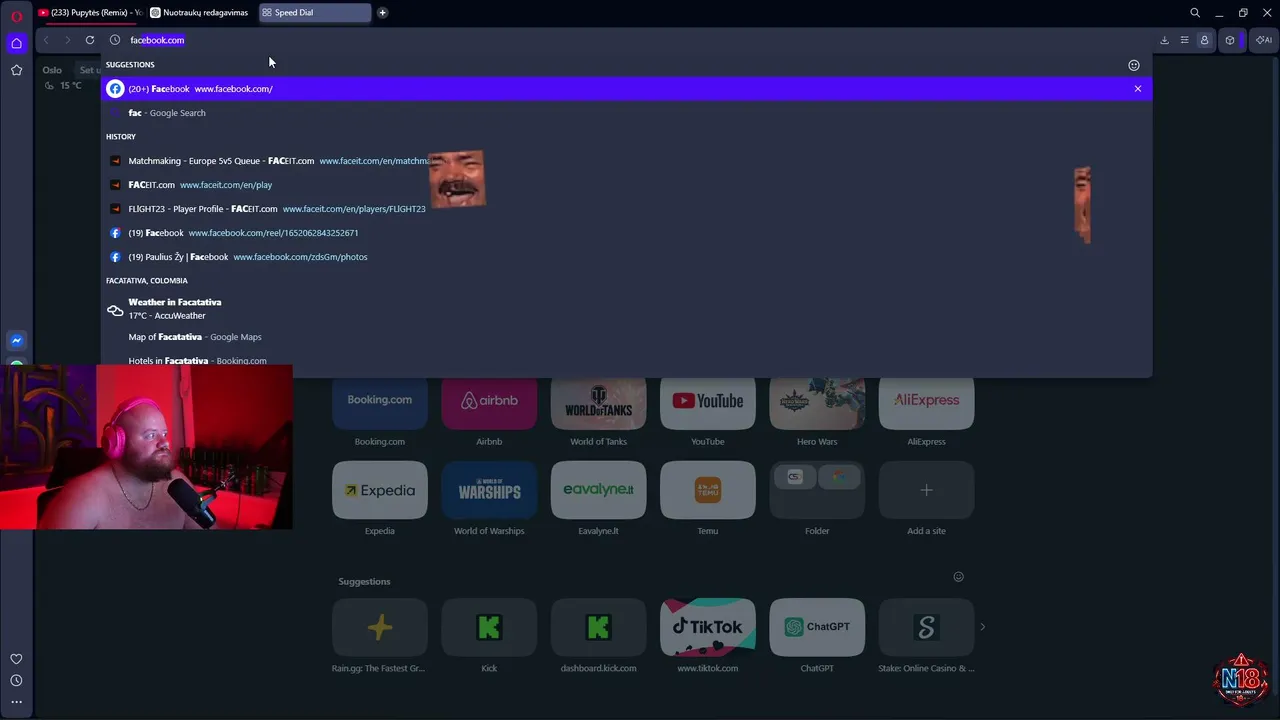Switch to the Nuotraukų redagavimas tab
1280x720 pixels.
tap(200, 13)
